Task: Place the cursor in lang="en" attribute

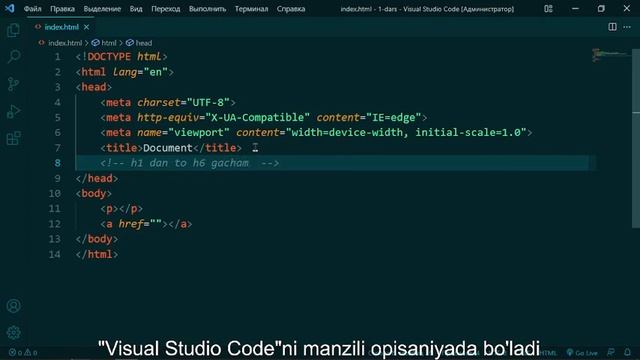Action: [x=140, y=72]
